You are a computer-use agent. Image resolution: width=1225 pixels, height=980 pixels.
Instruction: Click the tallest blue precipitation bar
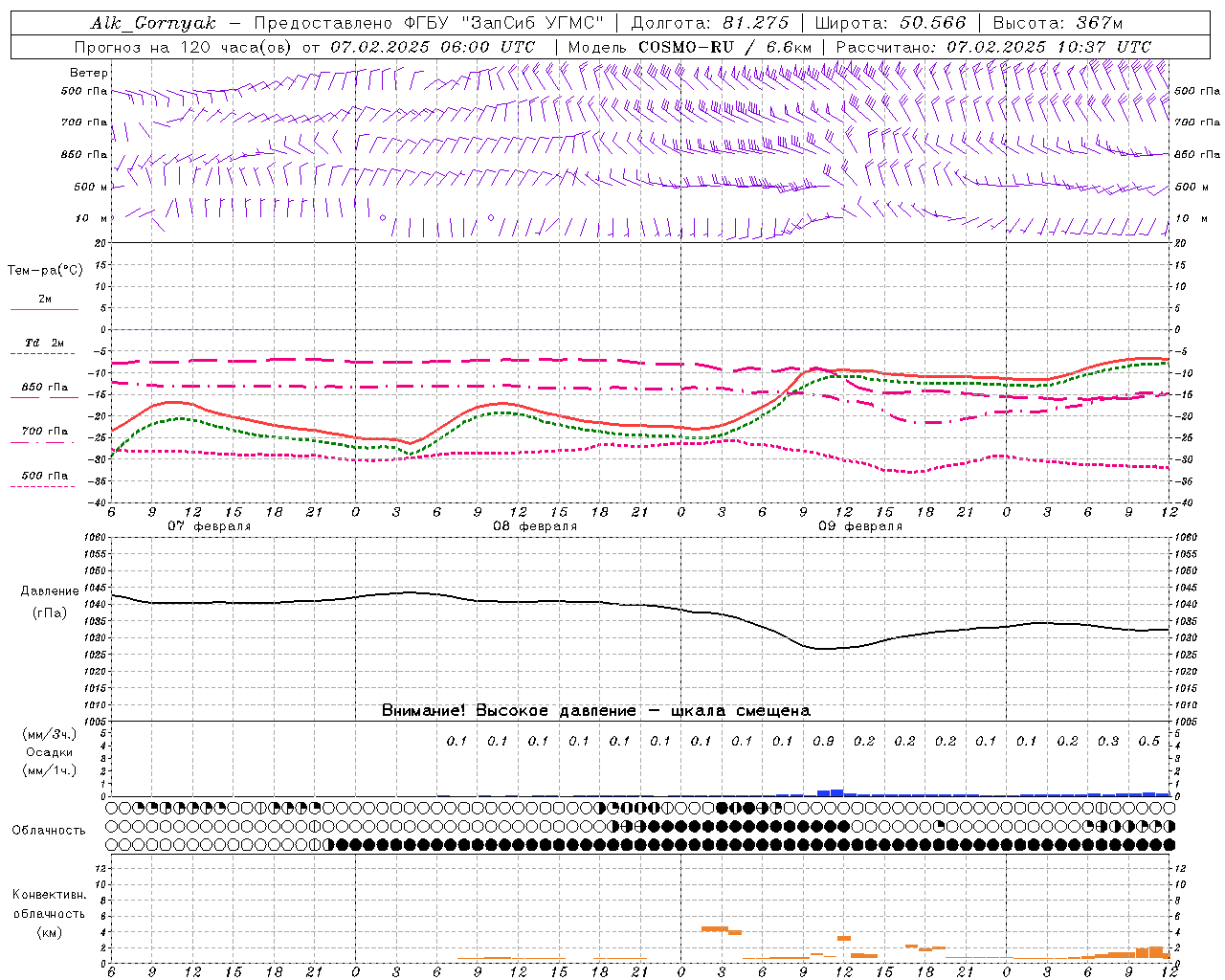[x=836, y=792]
